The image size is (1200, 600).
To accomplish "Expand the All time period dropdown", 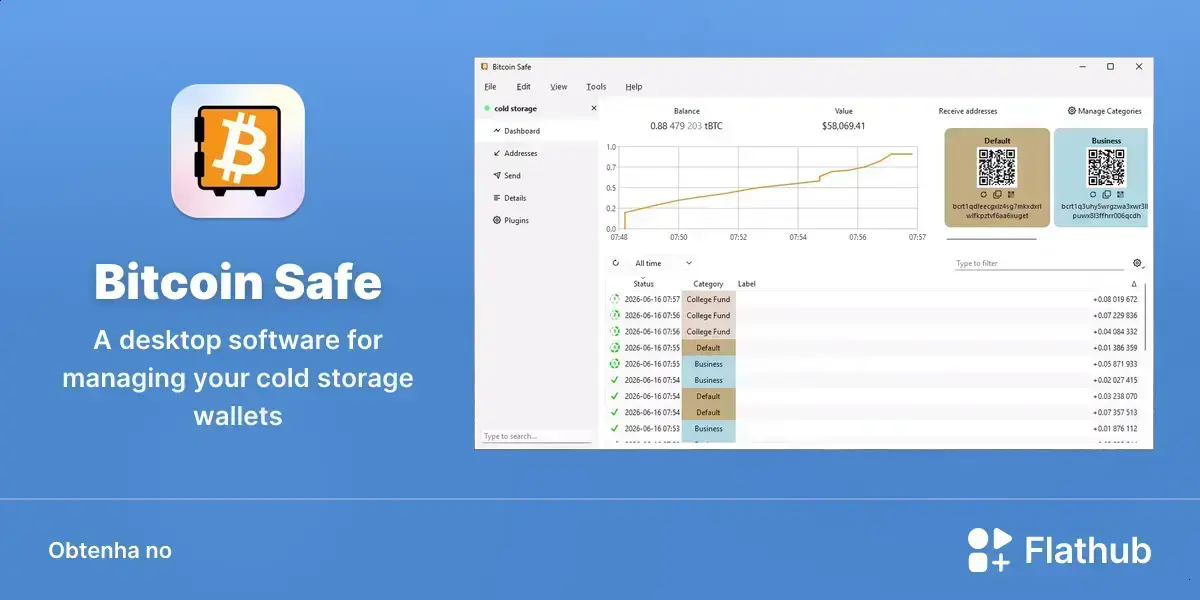I will (663, 263).
